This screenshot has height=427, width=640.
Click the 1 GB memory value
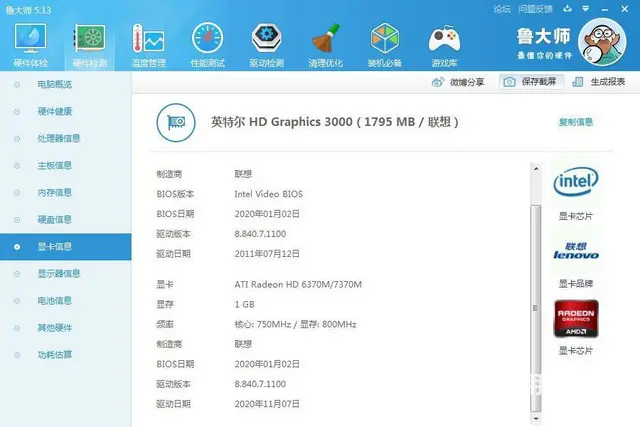click(x=244, y=305)
